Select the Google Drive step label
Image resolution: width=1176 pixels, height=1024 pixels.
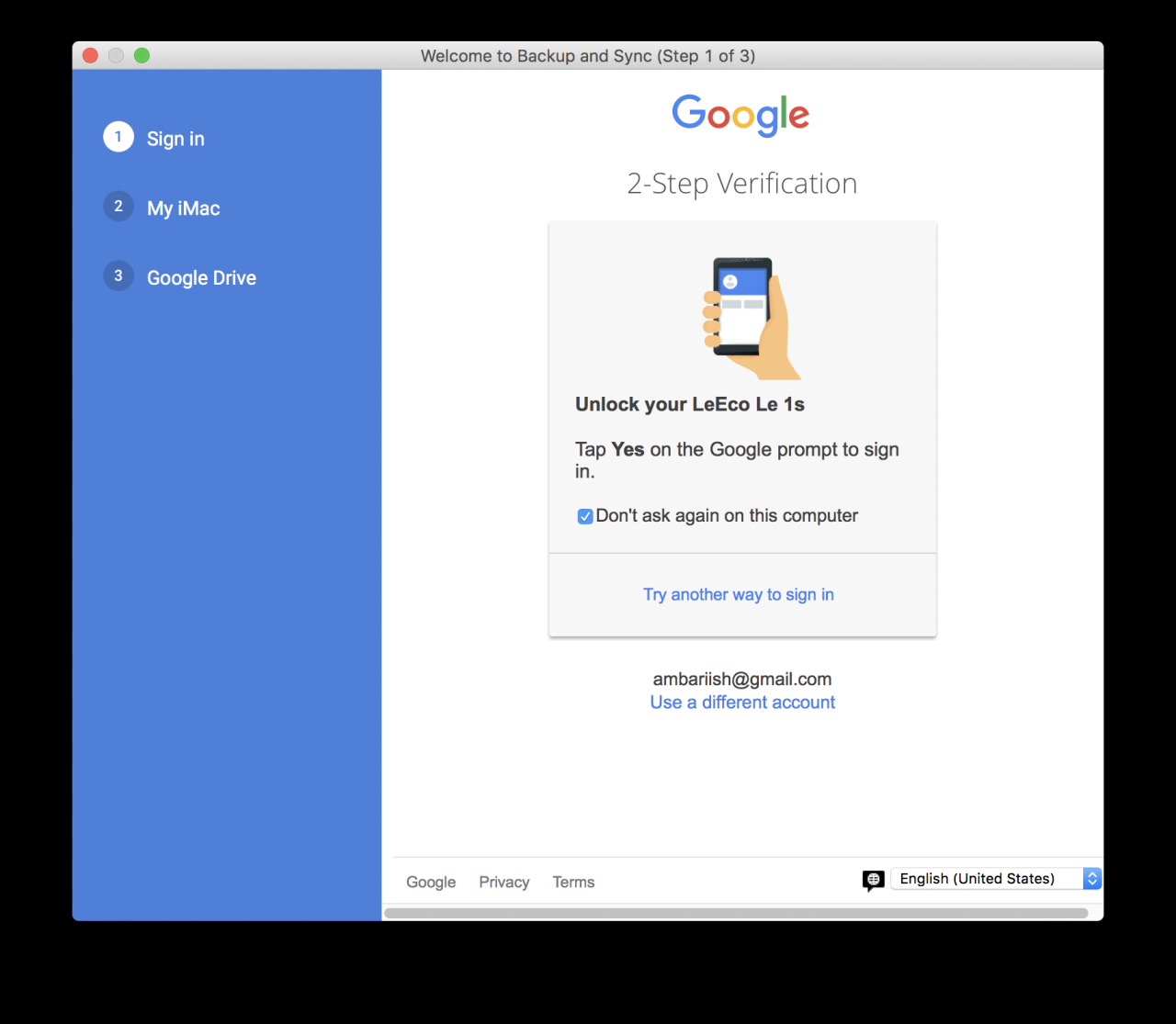click(201, 277)
